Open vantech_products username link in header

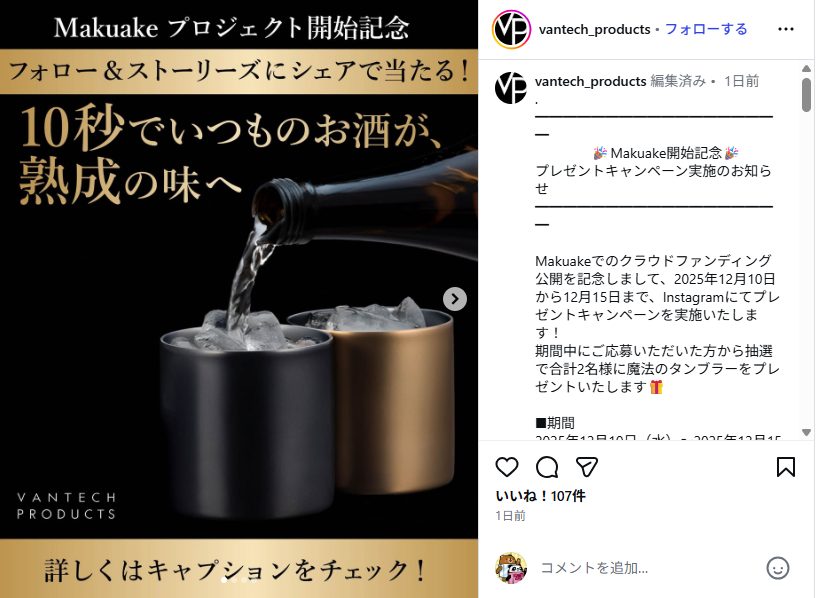(x=594, y=30)
